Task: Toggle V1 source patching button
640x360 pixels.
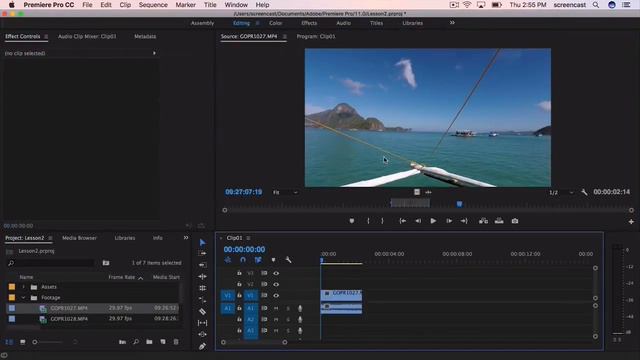Action: click(228, 296)
